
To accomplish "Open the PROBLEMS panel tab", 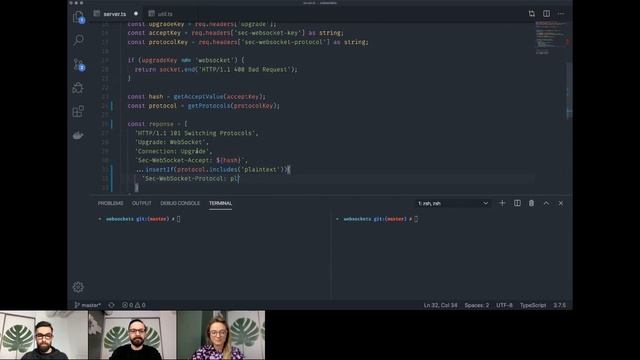I will (111, 203).
